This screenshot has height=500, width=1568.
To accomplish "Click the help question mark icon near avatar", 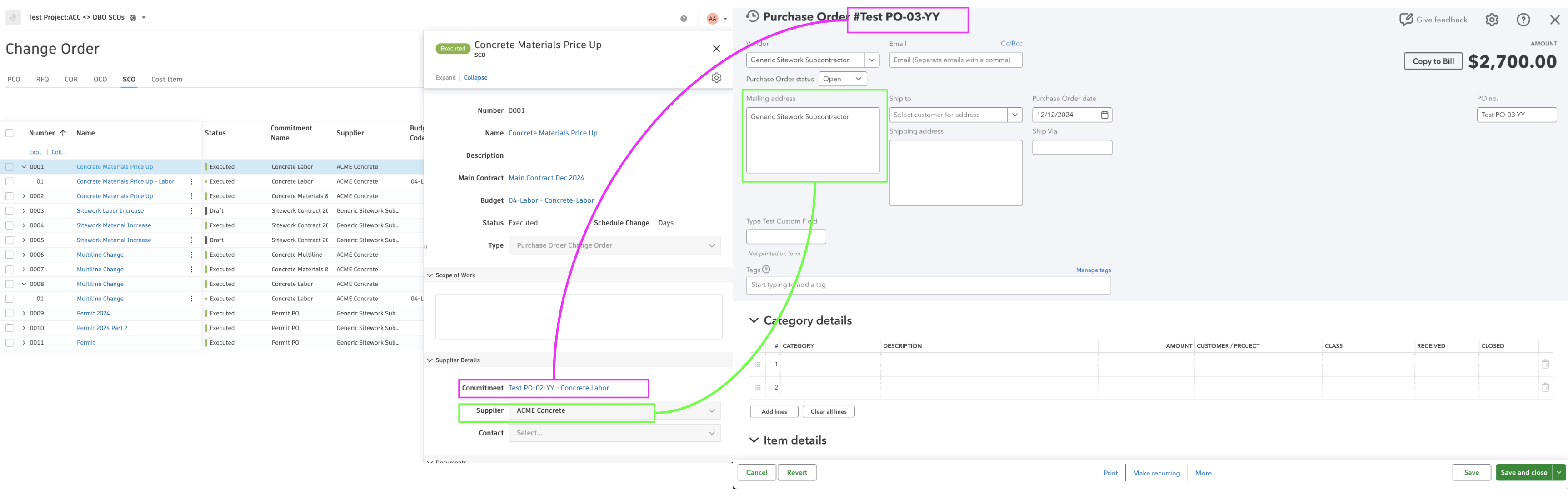I will pos(684,19).
